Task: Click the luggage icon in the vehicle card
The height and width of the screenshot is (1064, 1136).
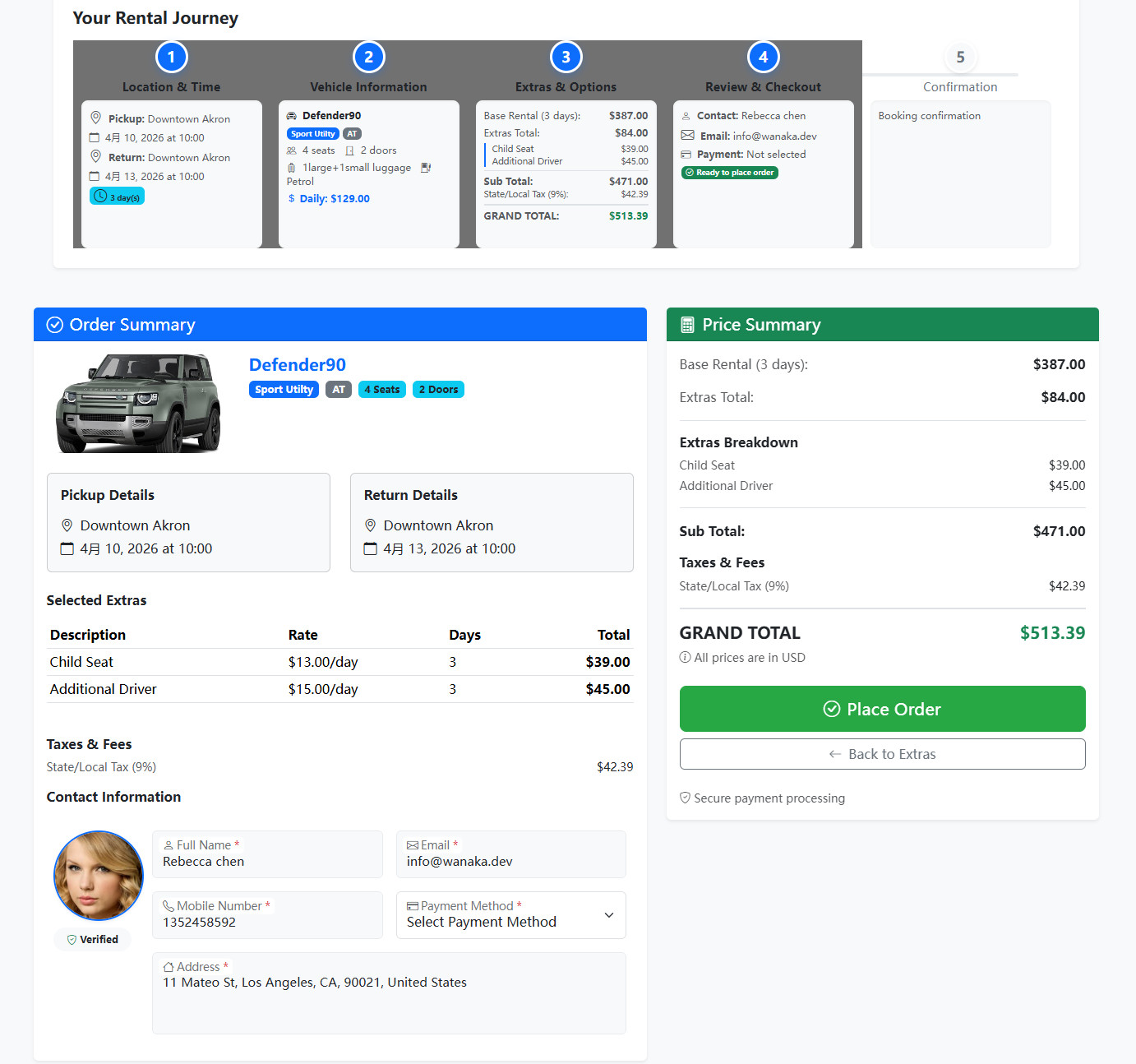Action: pyautogui.click(x=291, y=168)
